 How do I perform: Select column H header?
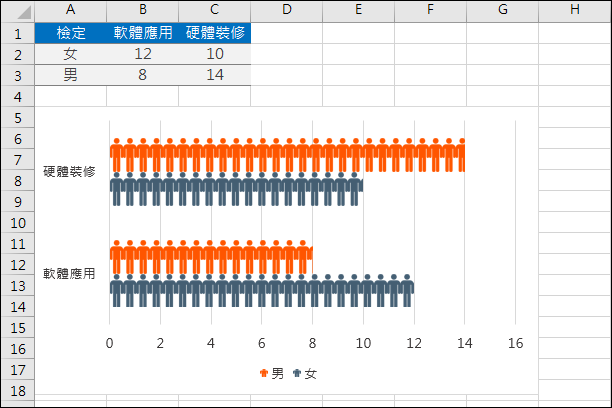575,11
